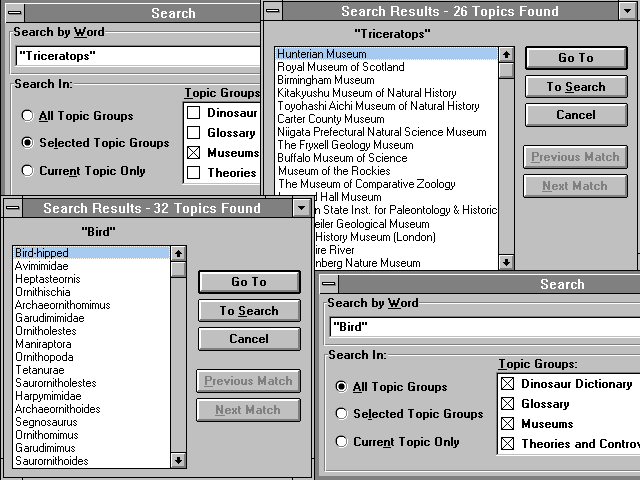Click Next Match in Triceratops results window
The image size is (640, 480).
pyautogui.click(x=575, y=186)
